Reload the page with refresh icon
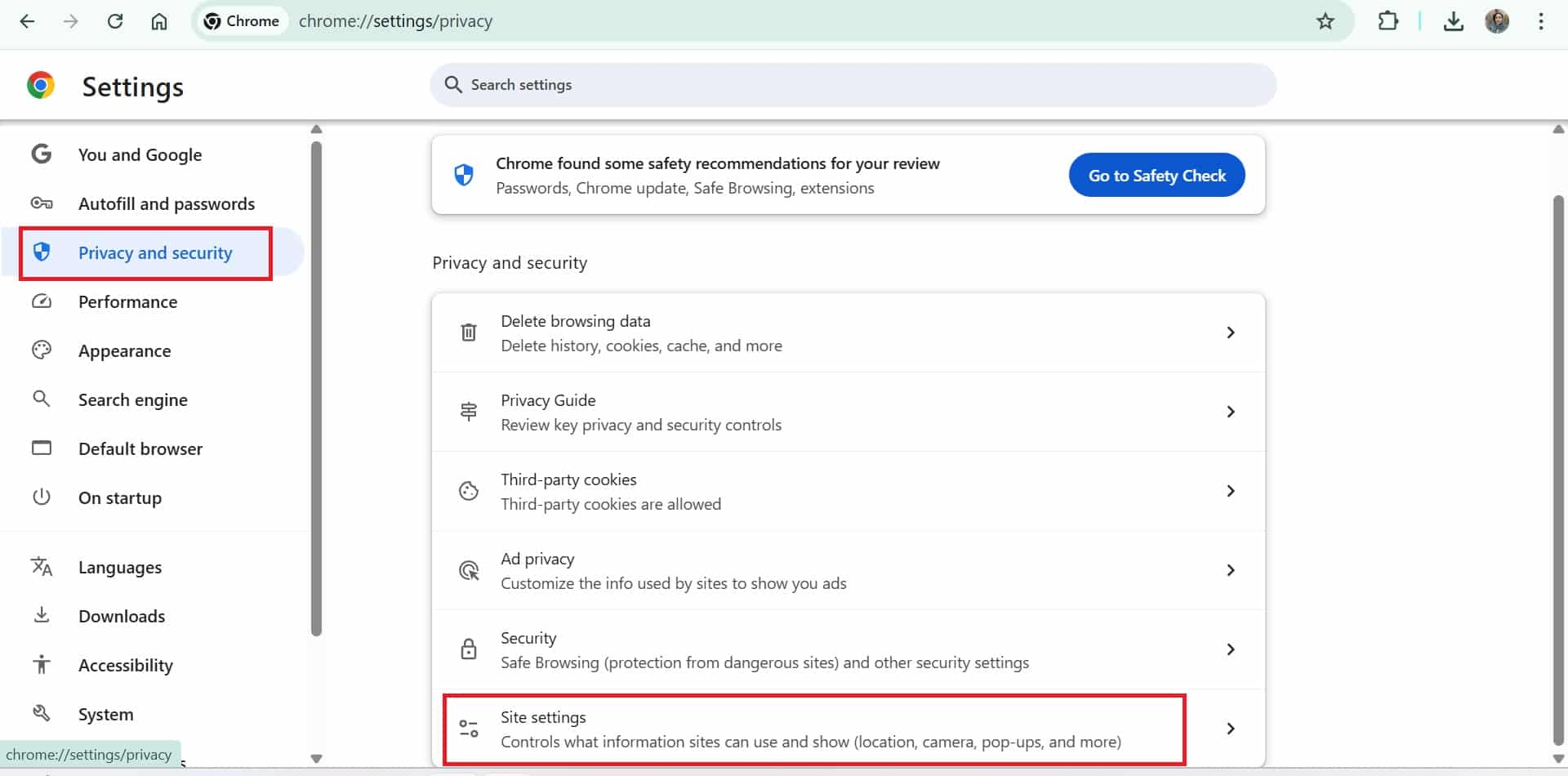 pyautogui.click(x=115, y=21)
